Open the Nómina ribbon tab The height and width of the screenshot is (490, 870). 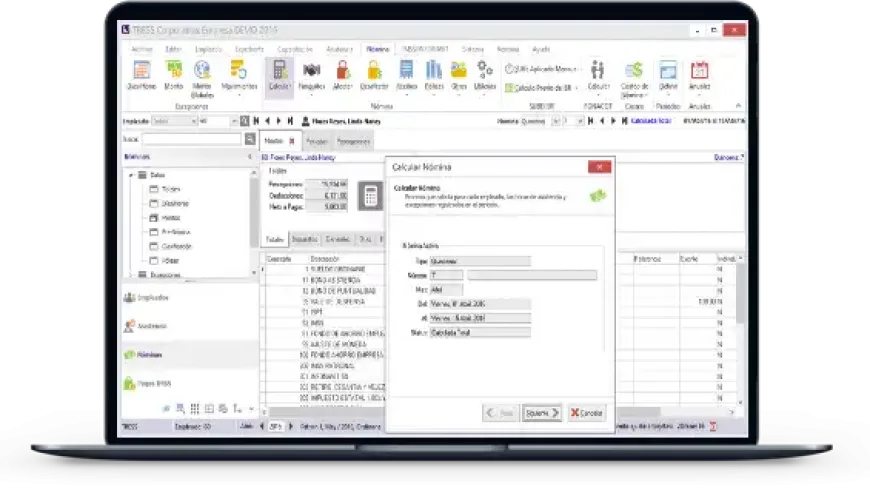377,48
